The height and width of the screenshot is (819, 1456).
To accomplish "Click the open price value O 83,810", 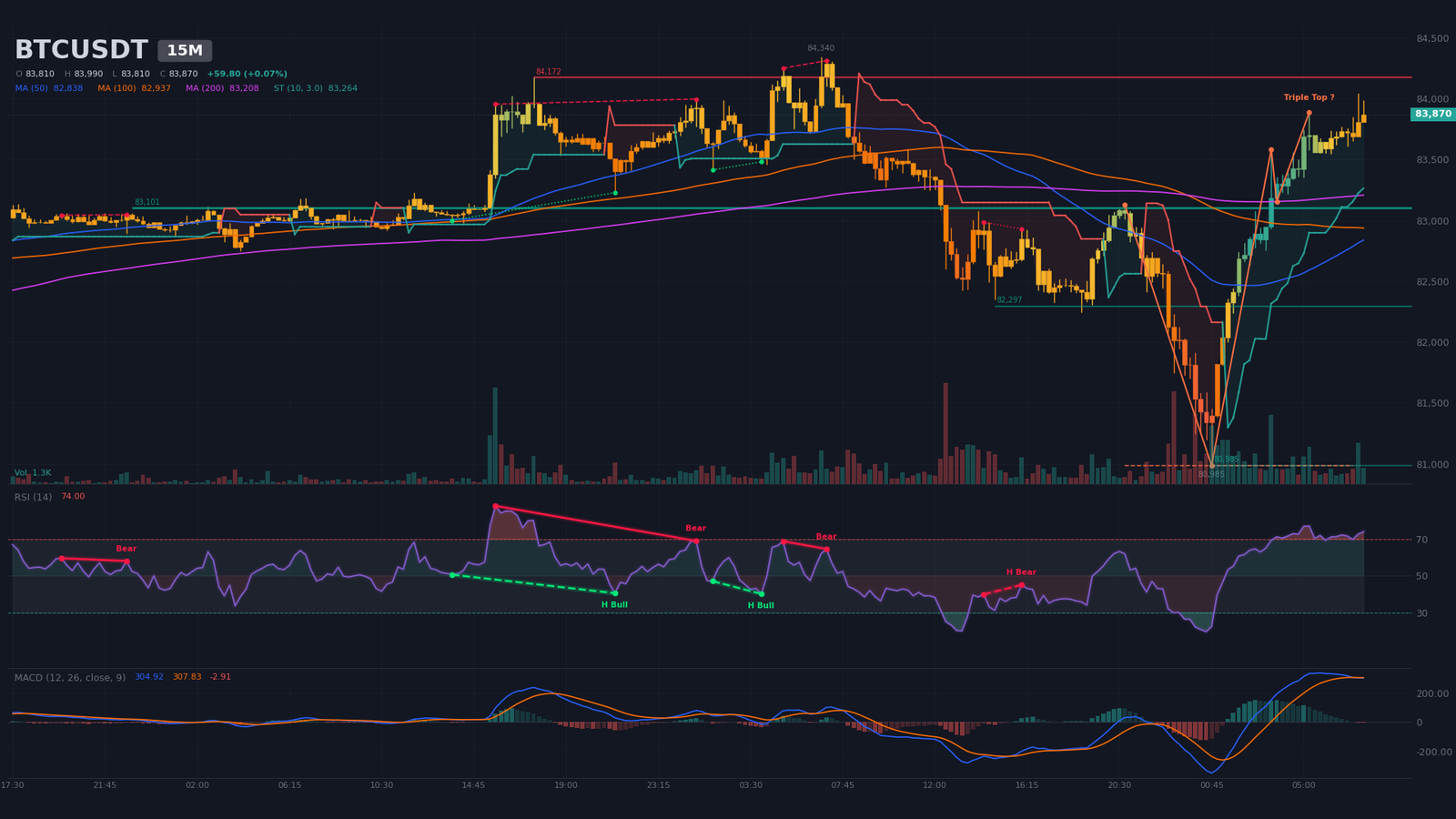I will (35, 74).
